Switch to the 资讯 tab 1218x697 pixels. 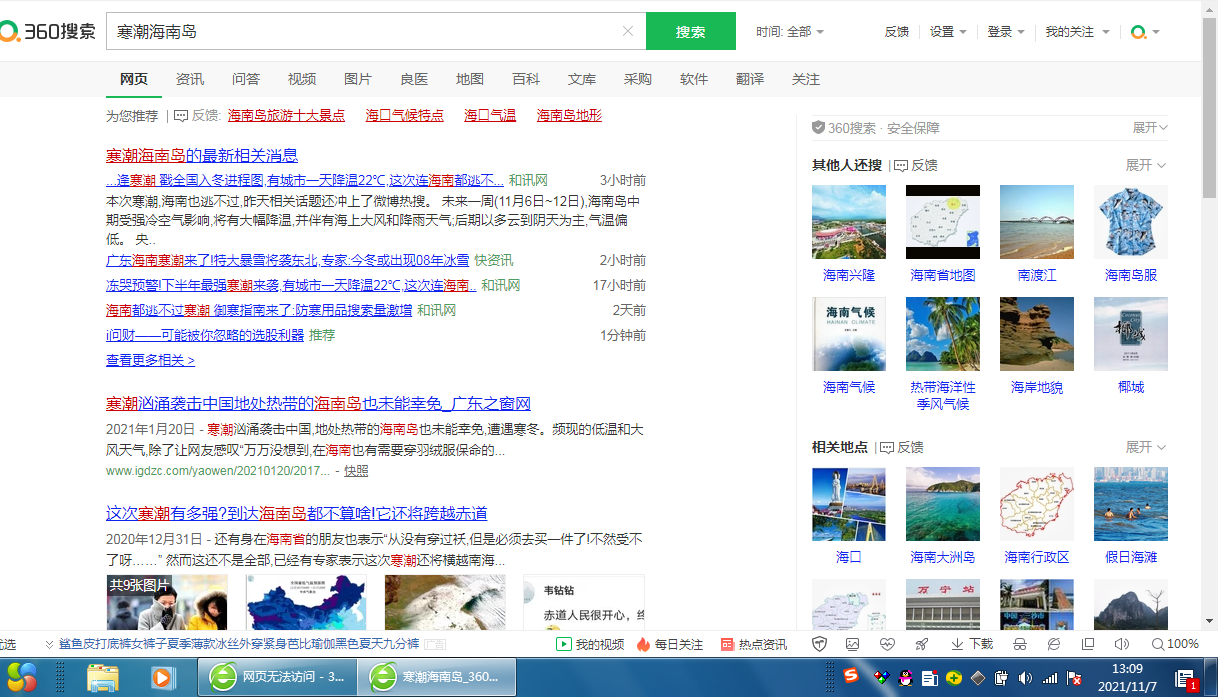190,79
